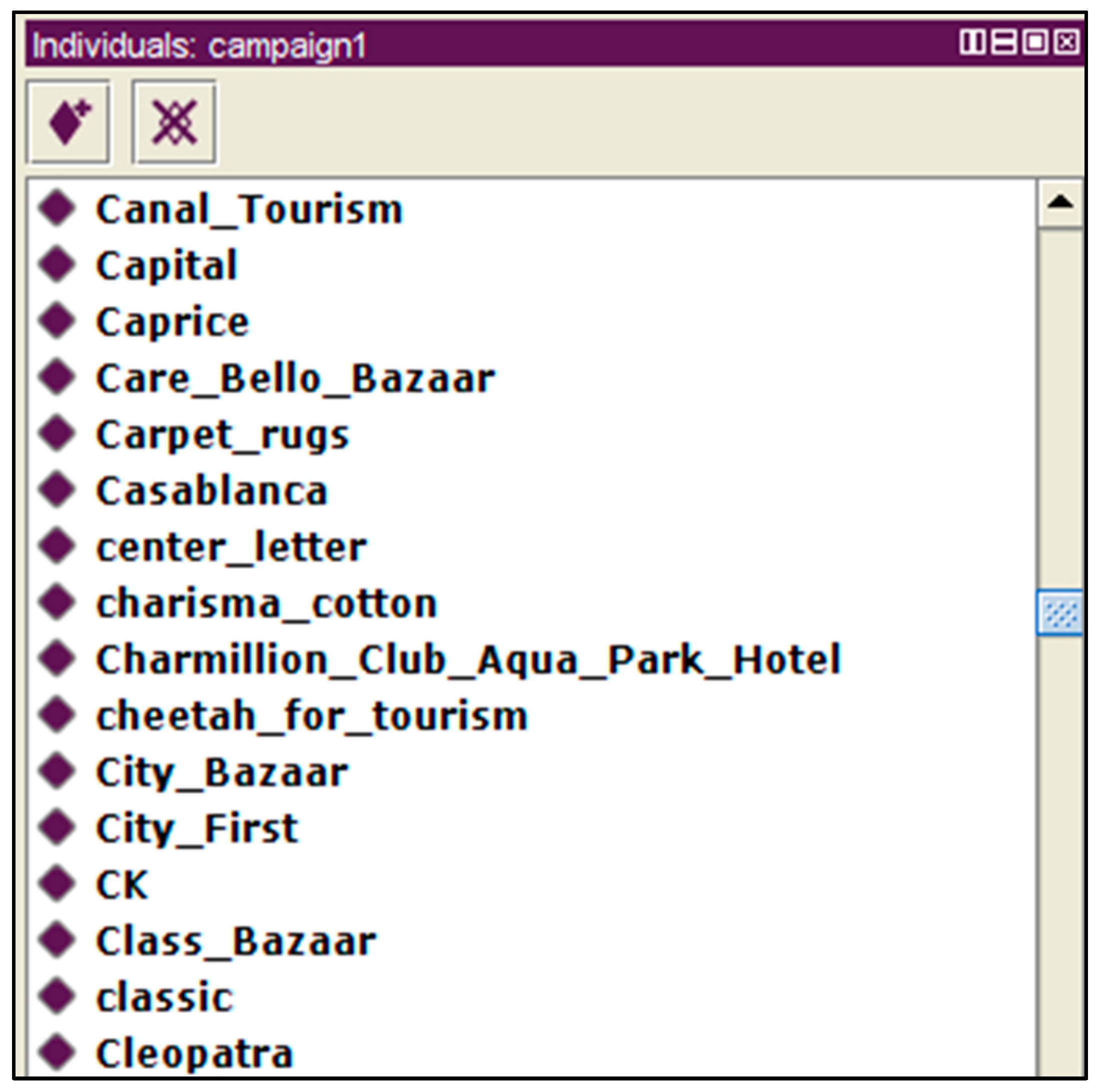
Task: Click diamond icon next to Capital
Action: coord(57,265)
